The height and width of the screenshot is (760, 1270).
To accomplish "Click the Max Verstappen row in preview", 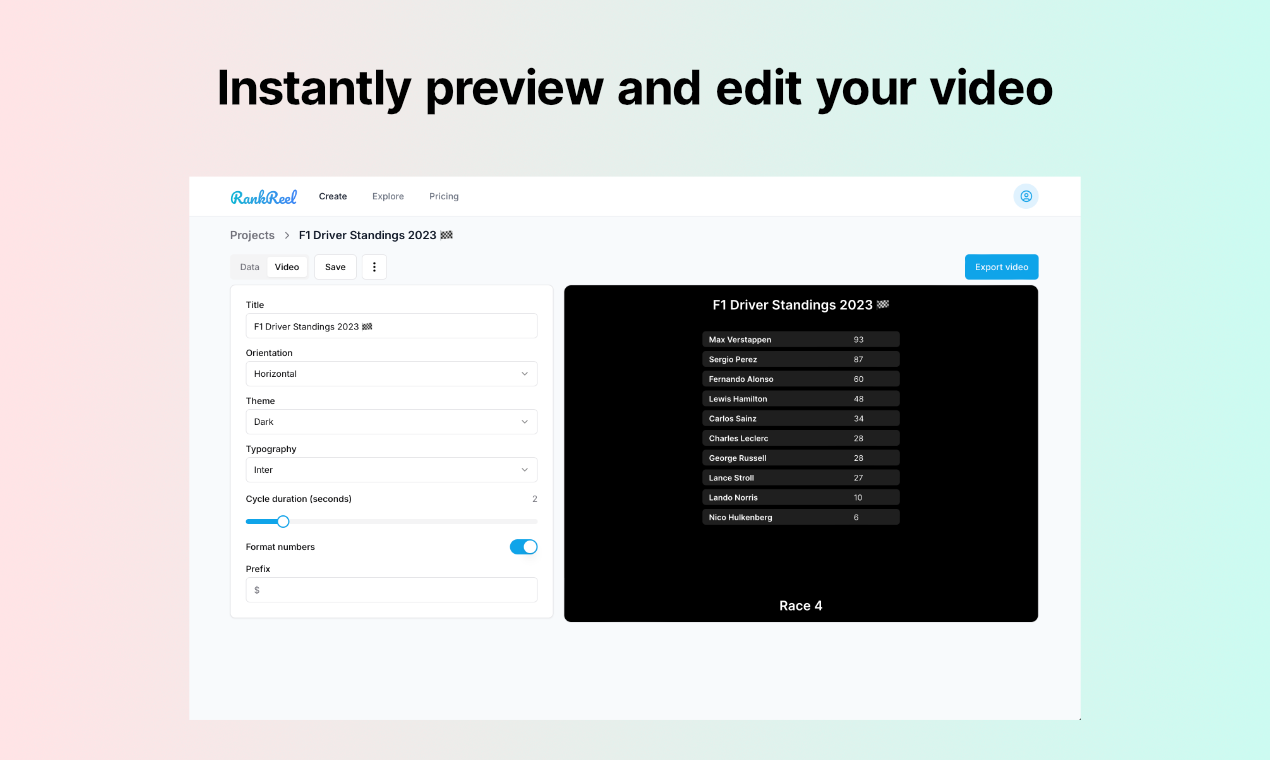I will click(801, 339).
